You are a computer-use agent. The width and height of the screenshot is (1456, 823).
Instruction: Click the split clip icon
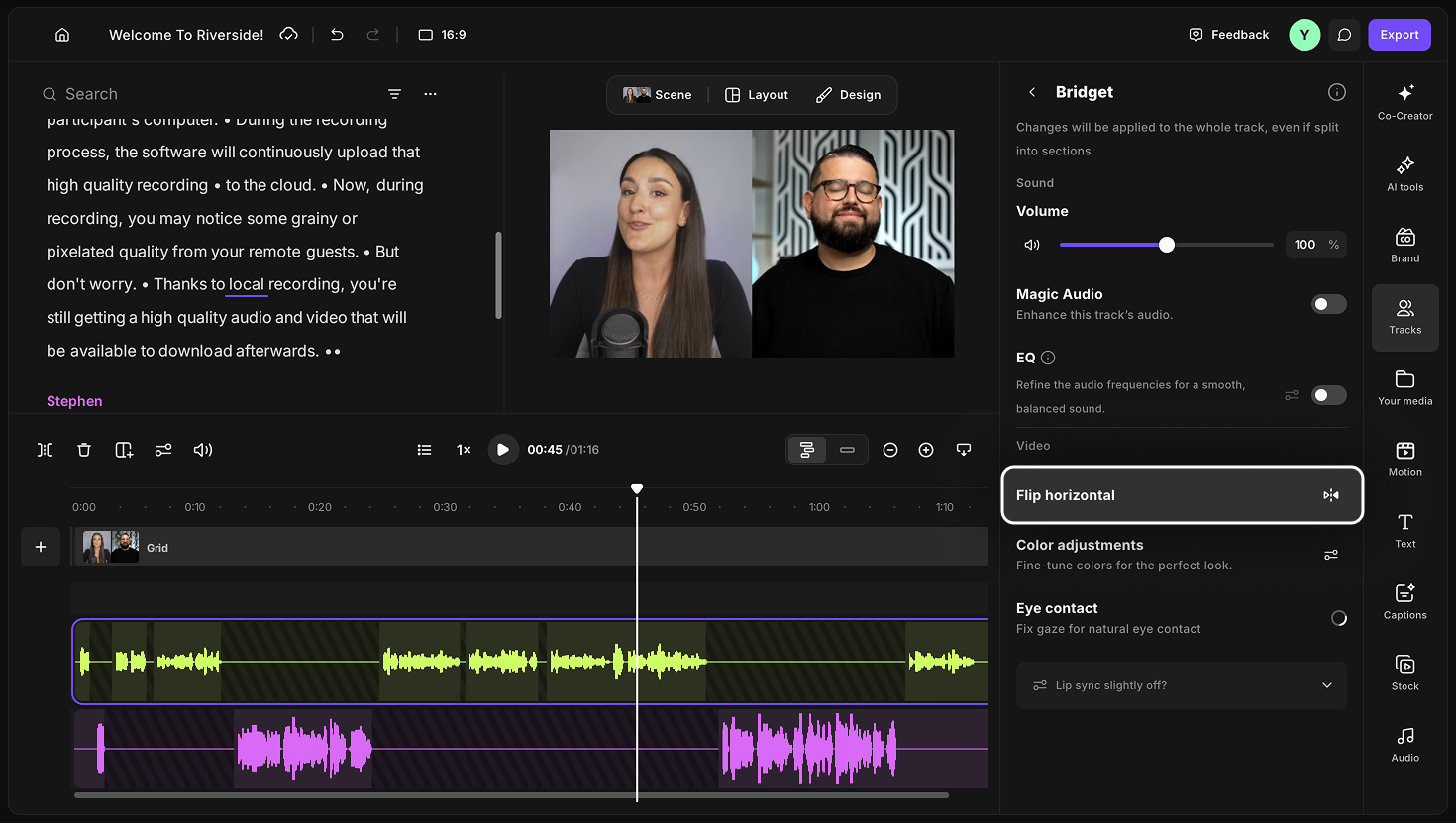45,450
